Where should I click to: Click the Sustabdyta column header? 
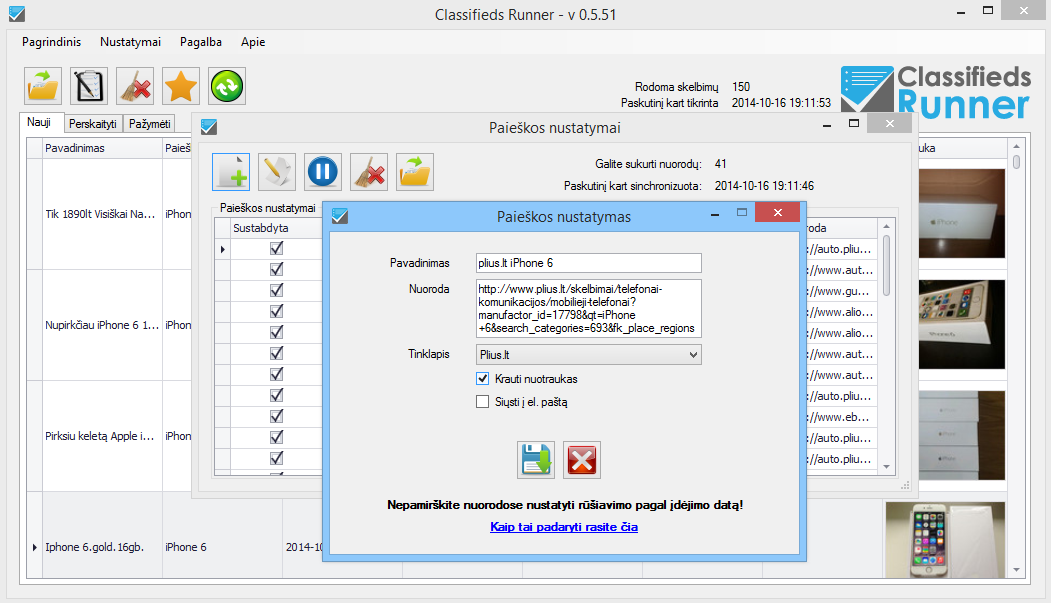276,228
